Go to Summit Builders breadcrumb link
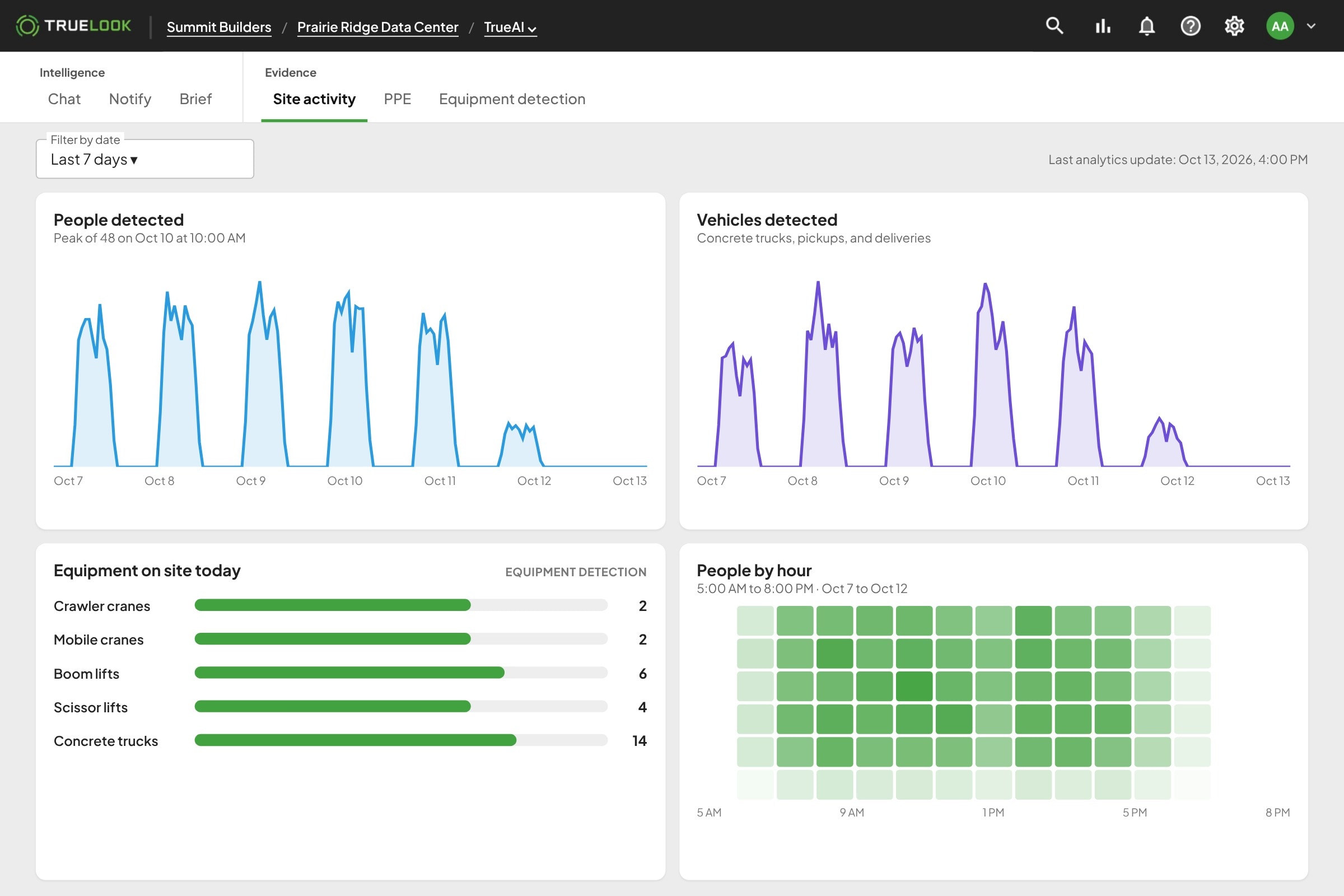The height and width of the screenshot is (896, 1344). pyautogui.click(x=219, y=27)
